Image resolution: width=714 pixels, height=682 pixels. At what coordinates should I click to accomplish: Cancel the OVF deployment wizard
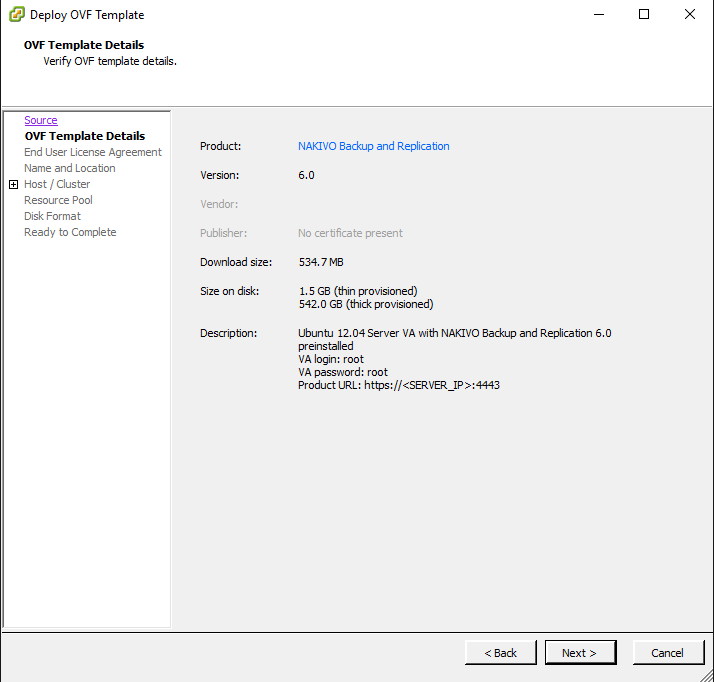[668, 653]
